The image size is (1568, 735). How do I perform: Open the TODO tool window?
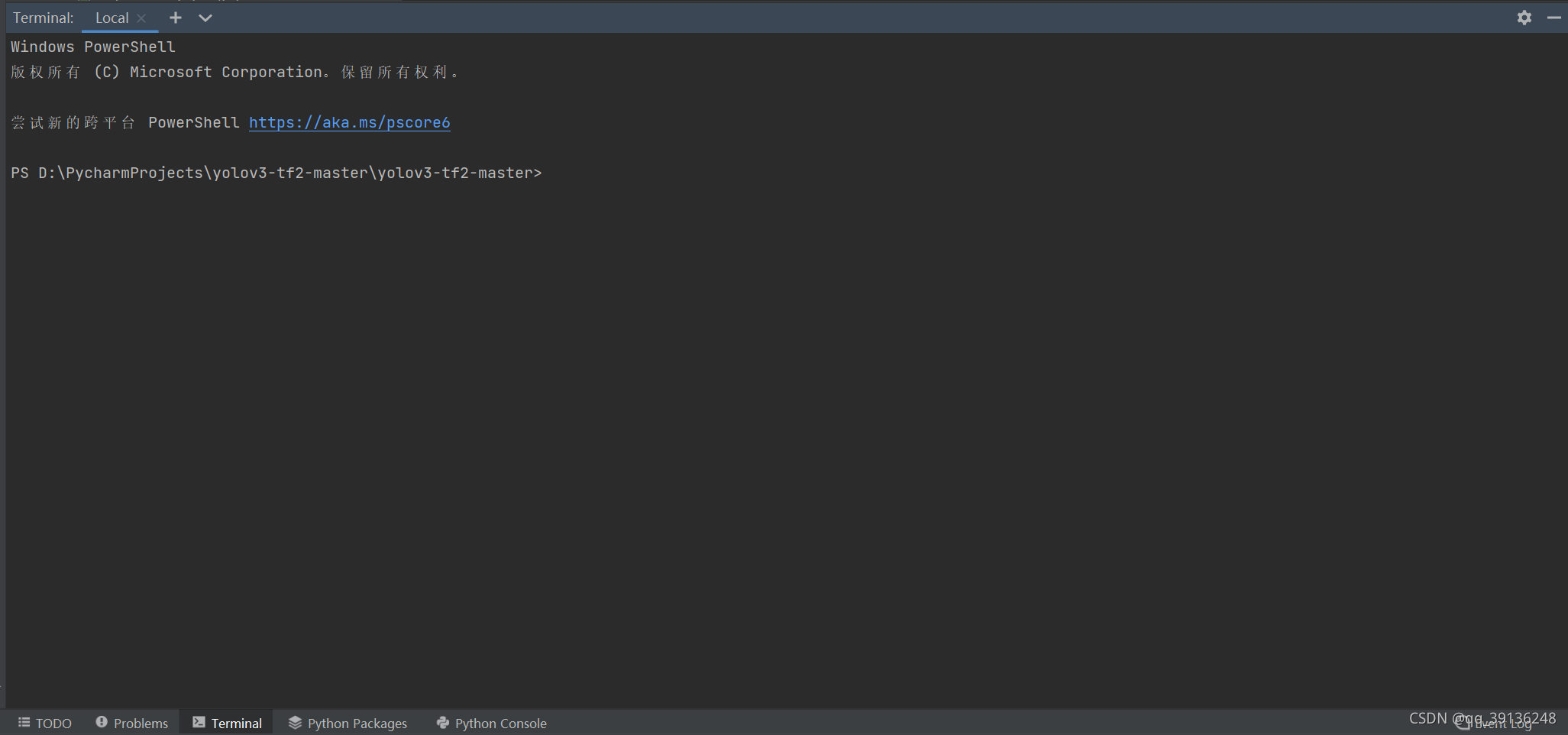45,723
